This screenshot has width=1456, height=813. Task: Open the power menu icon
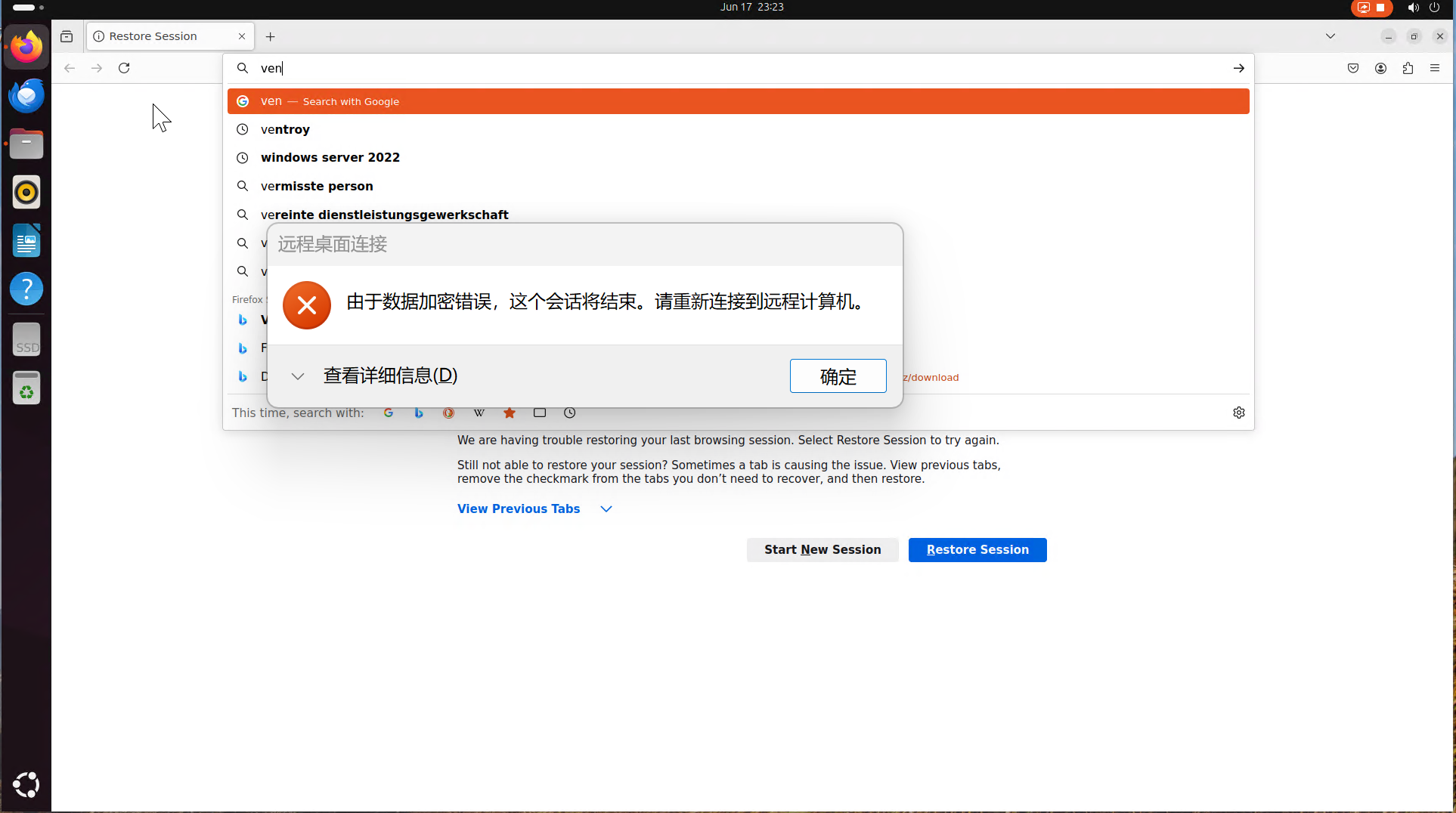[1434, 8]
